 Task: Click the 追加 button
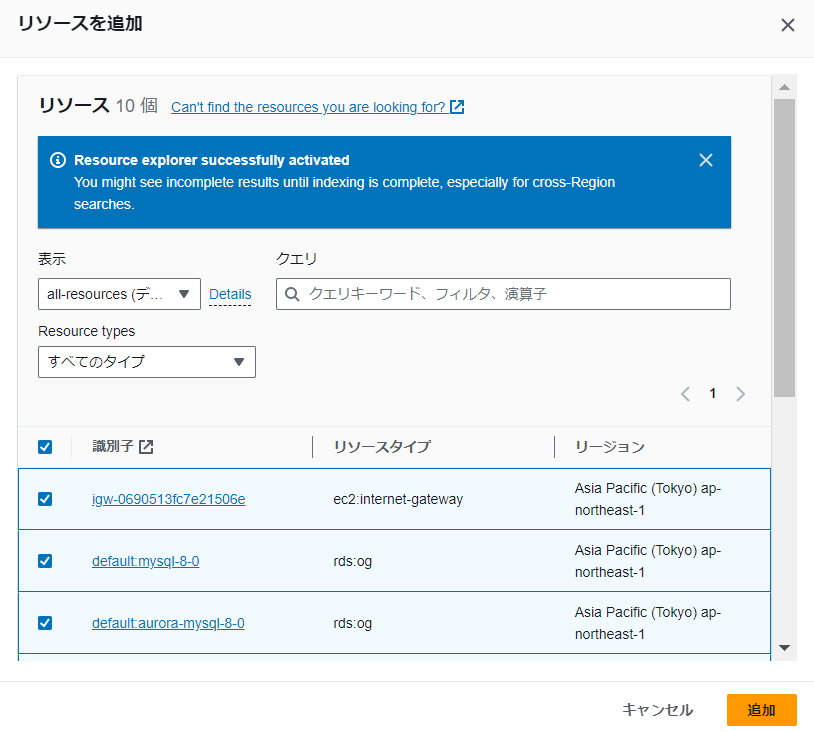762,710
